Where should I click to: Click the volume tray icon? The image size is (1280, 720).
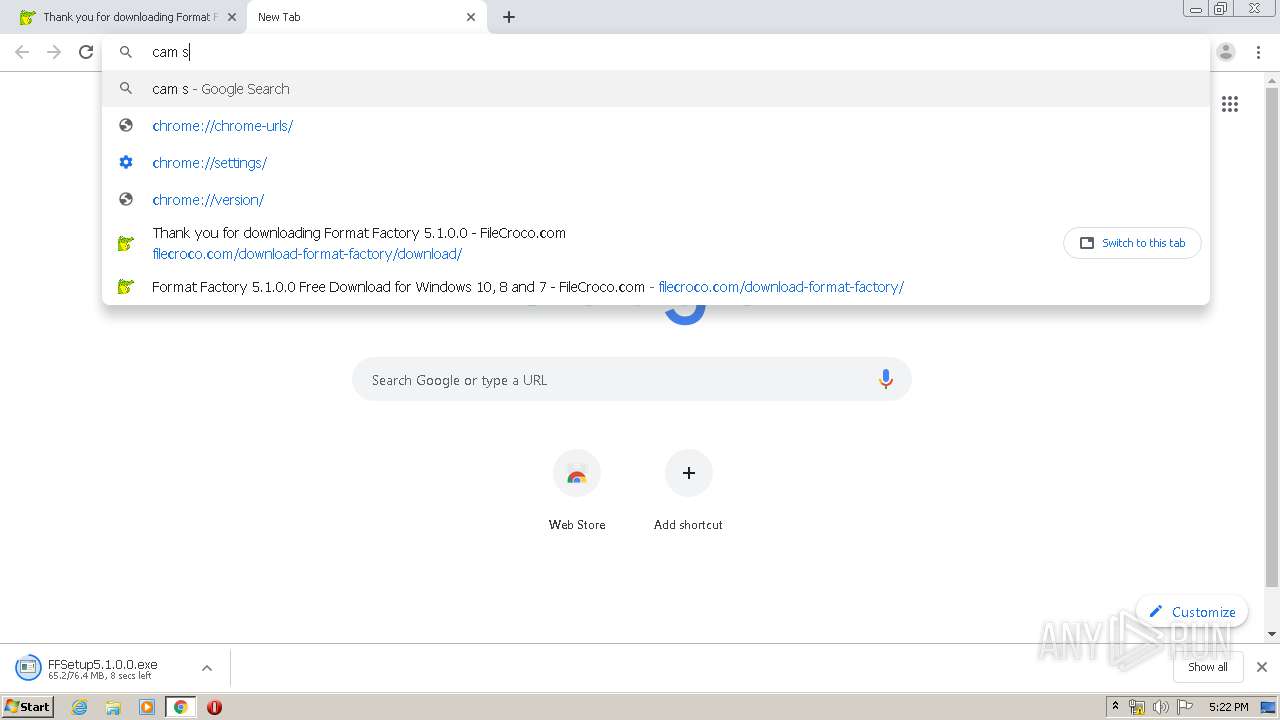(x=1160, y=707)
